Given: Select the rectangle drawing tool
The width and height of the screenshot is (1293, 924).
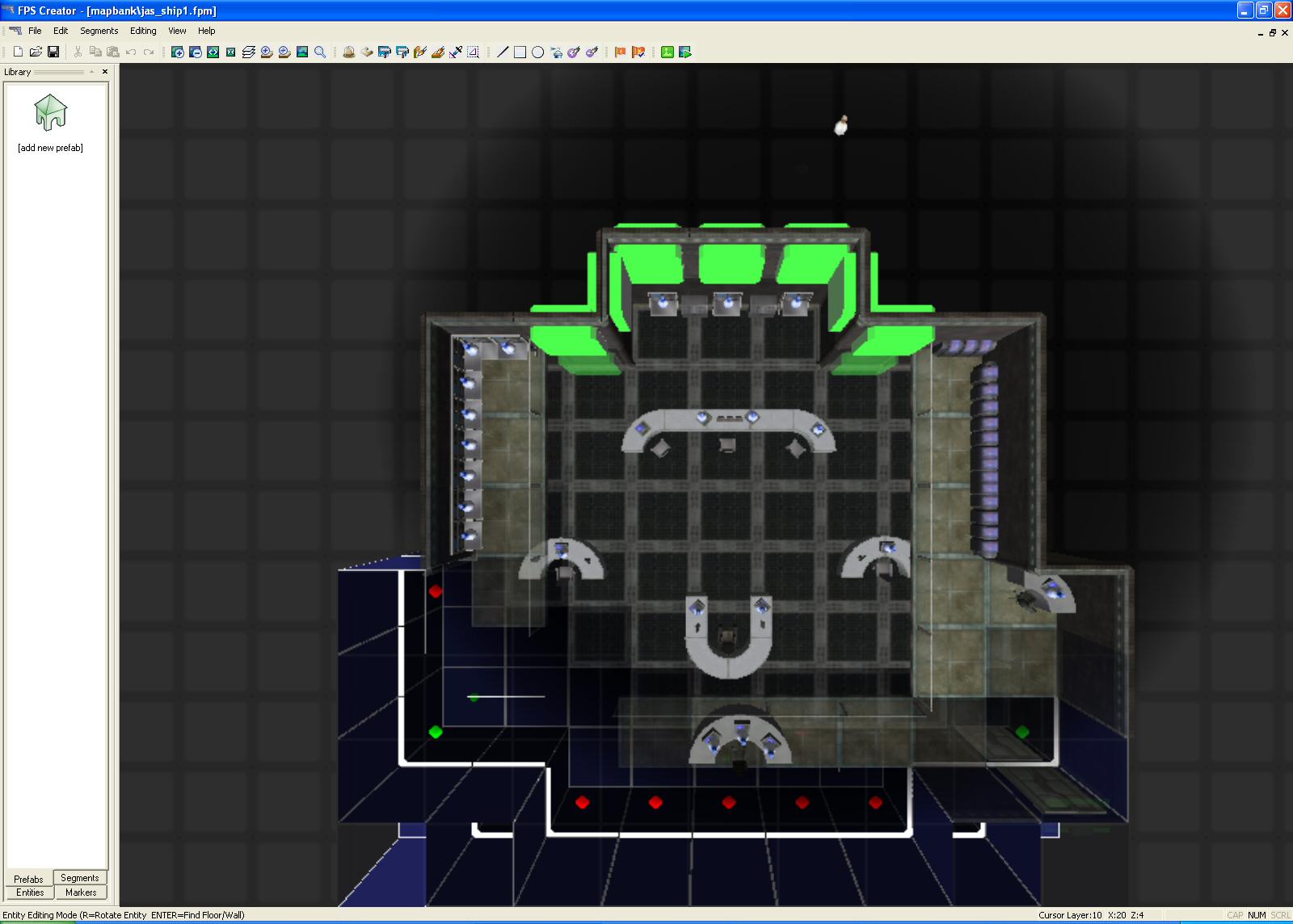Looking at the screenshot, I should pos(520,52).
